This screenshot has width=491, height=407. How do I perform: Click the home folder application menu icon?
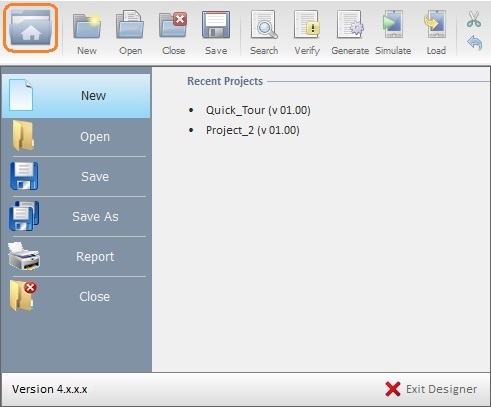click(x=31, y=27)
